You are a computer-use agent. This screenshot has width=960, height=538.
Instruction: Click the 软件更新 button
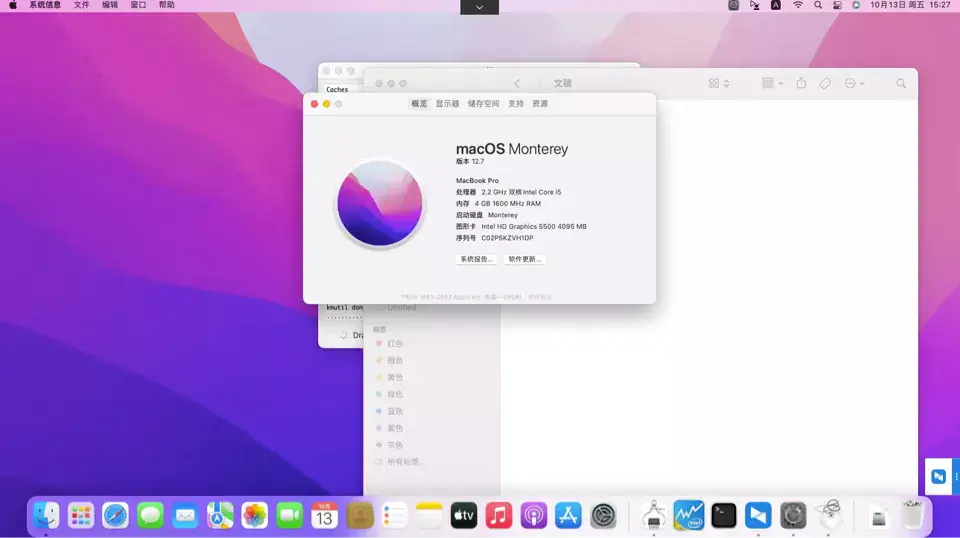[x=525, y=260]
